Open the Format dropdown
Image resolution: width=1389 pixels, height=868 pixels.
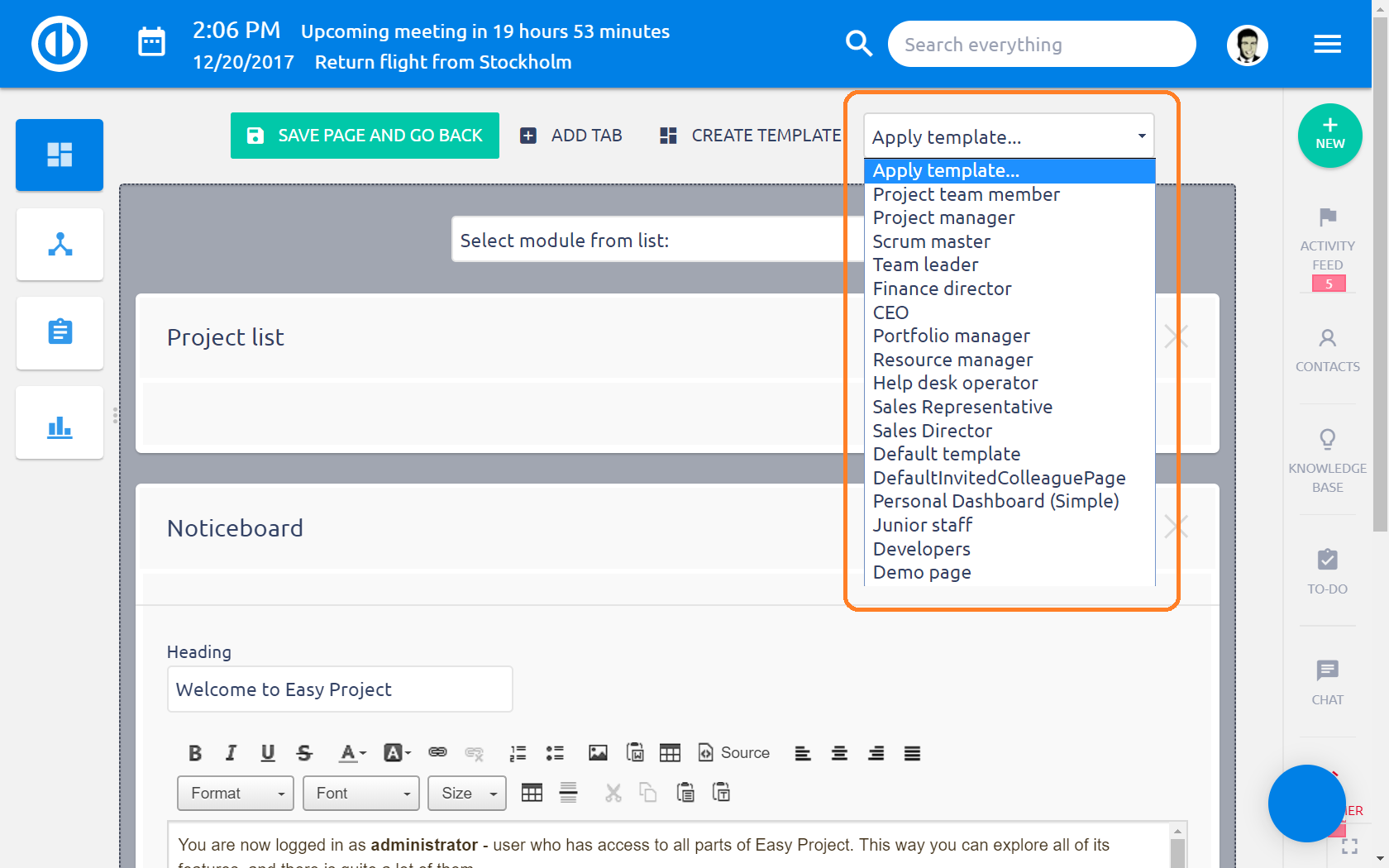[x=236, y=794]
